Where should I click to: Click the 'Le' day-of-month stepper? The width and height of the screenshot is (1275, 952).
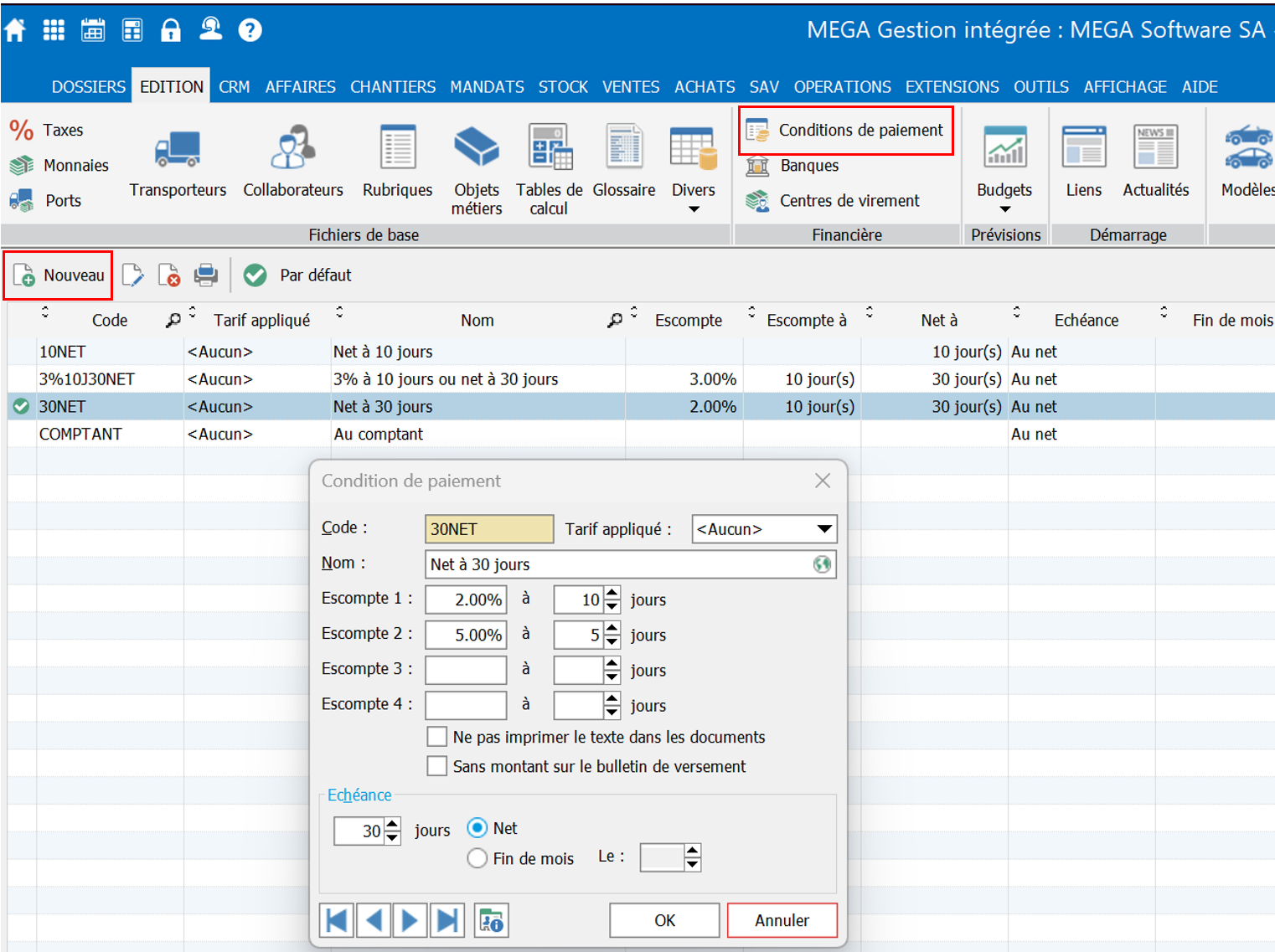point(692,857)
